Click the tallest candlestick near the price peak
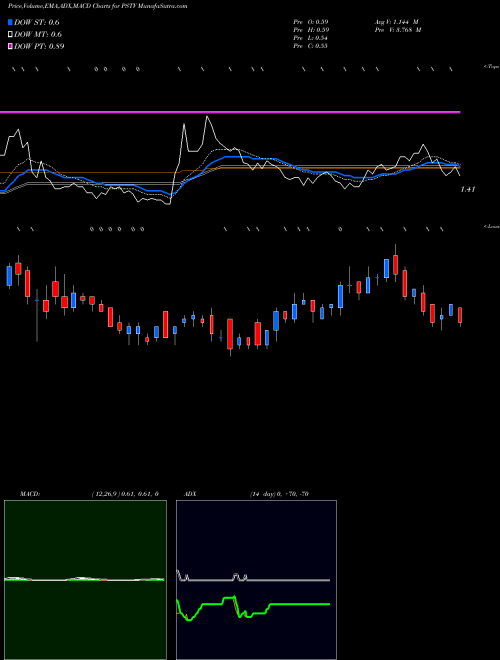 [x=396, y=263]
